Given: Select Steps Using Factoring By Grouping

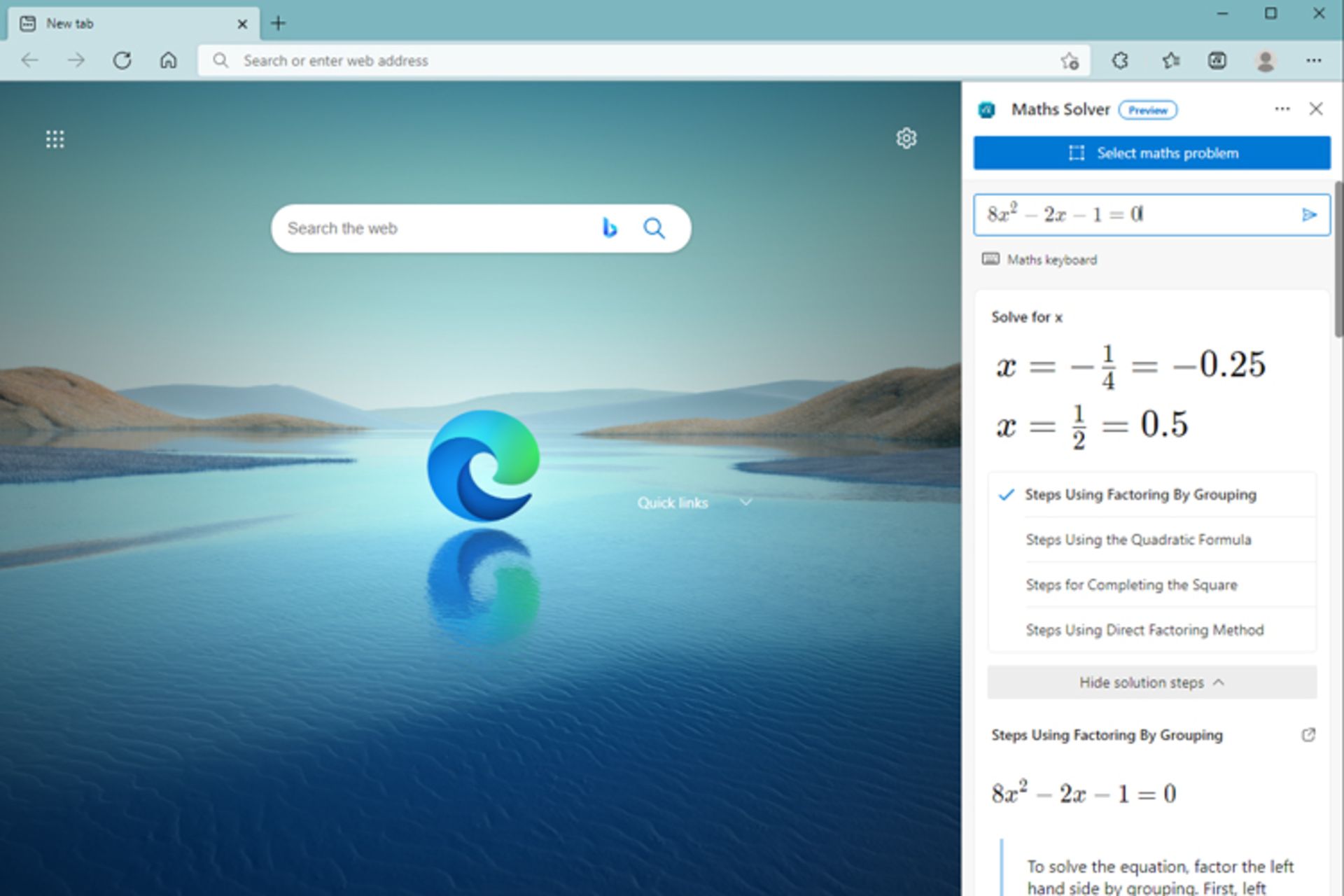Looking at the screenshot, I should tap(1151, 495).
